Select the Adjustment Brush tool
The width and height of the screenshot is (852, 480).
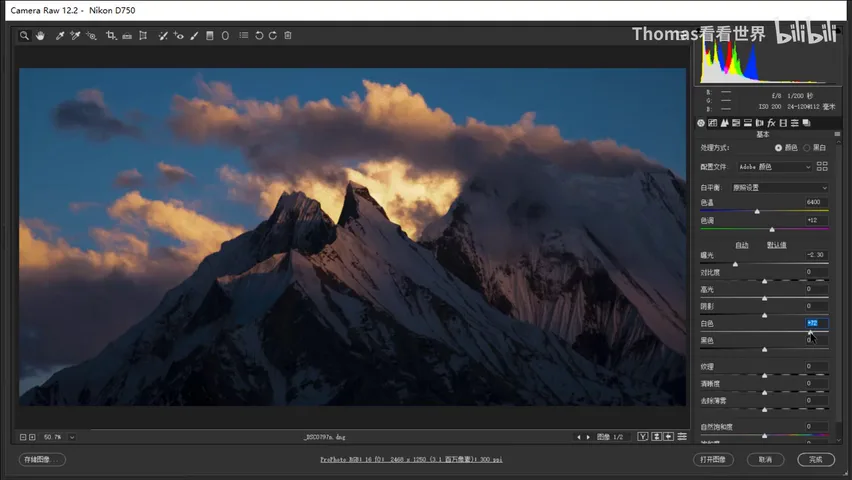[x=194, y=35]
